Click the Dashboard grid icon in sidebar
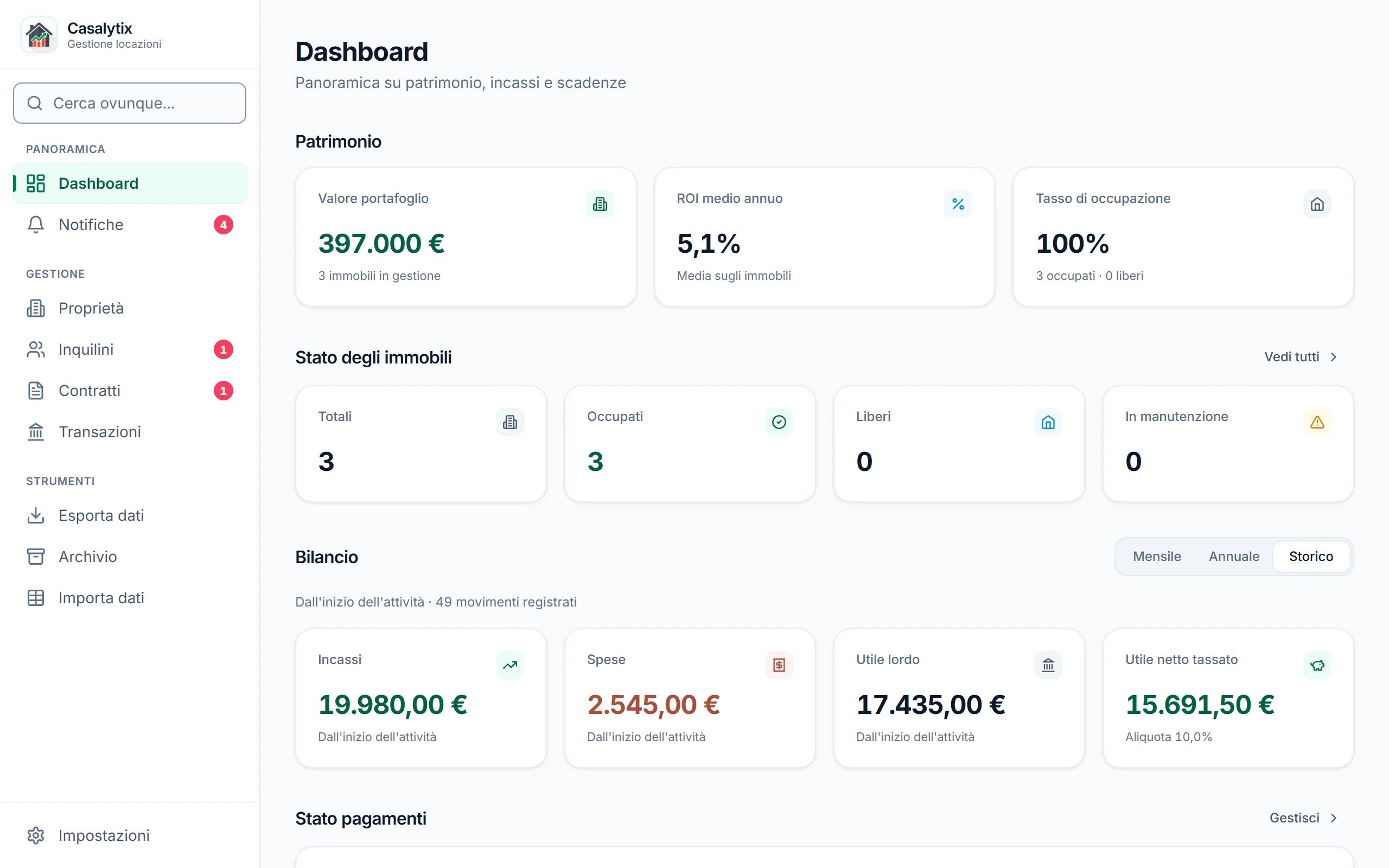1389x868 pixels. pos(36,183)
